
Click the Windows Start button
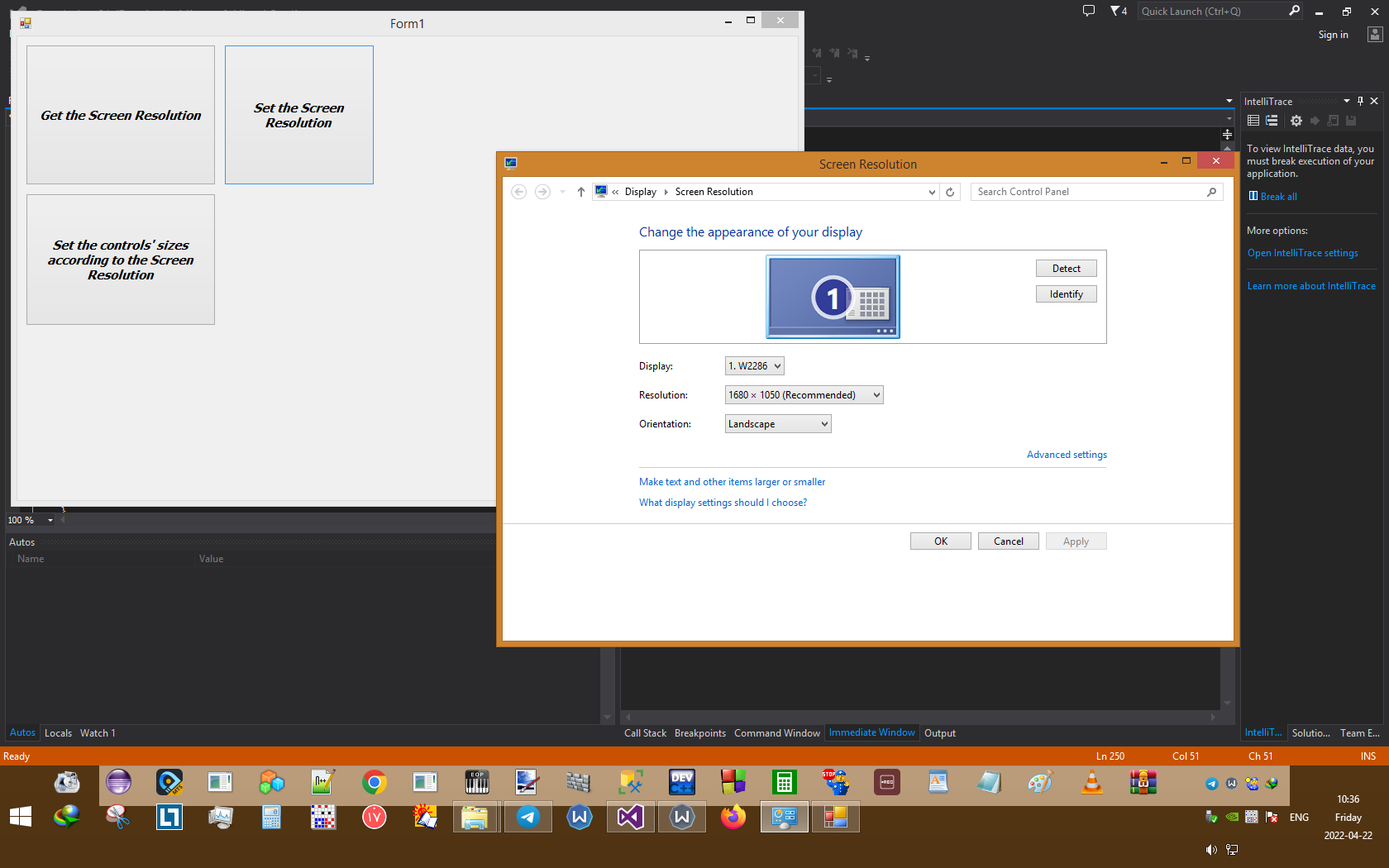click(21, 818)
